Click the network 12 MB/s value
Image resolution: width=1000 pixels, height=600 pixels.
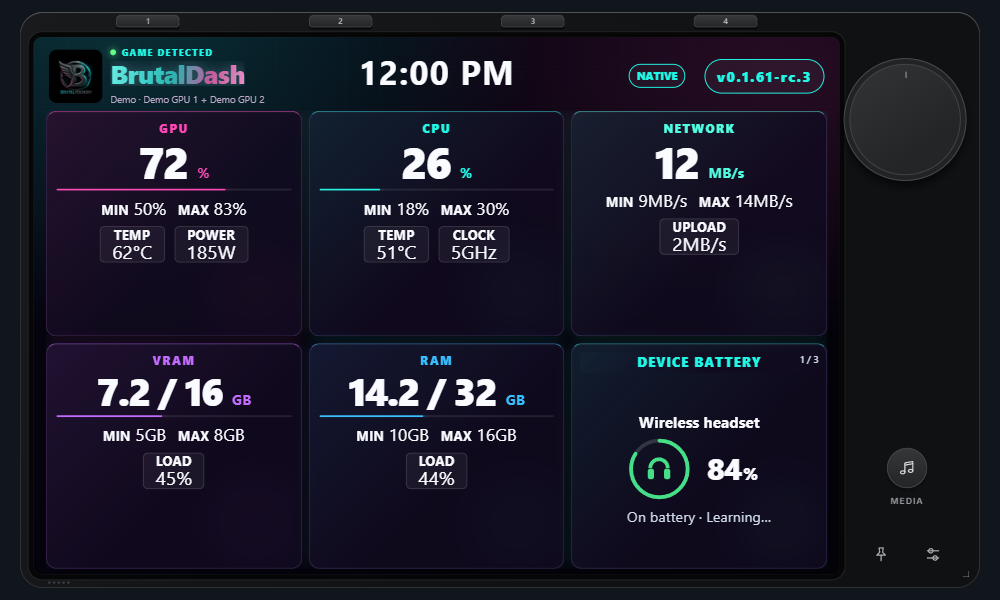pos(700,165)
